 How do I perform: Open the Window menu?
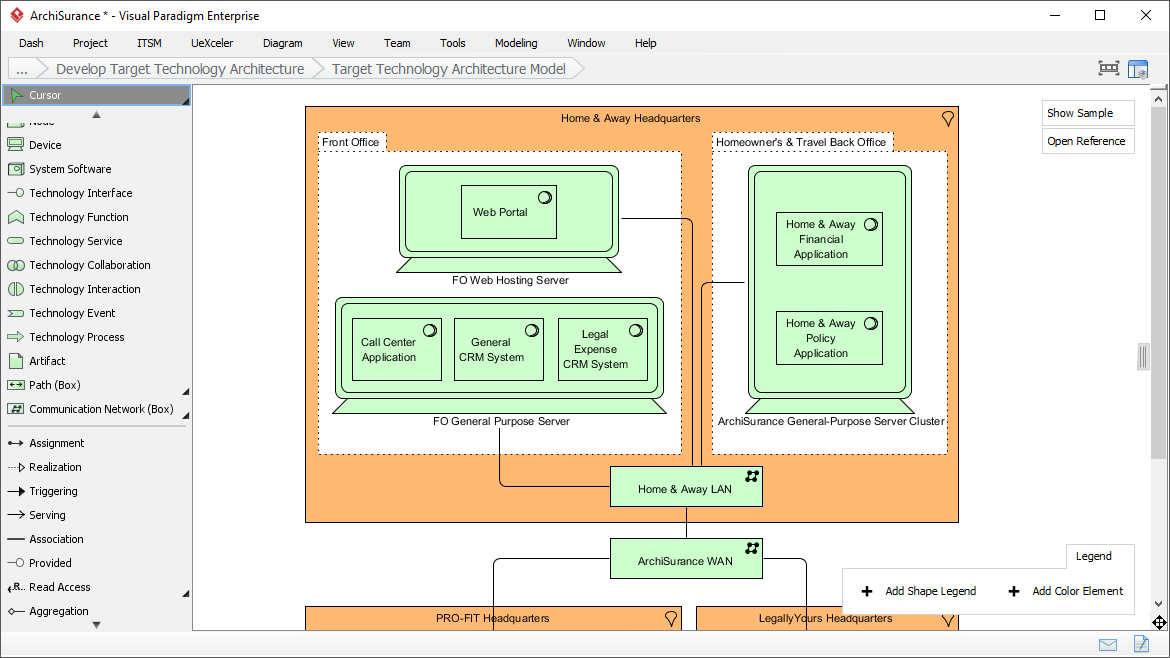pyautogui.click(x=586, y=43)
